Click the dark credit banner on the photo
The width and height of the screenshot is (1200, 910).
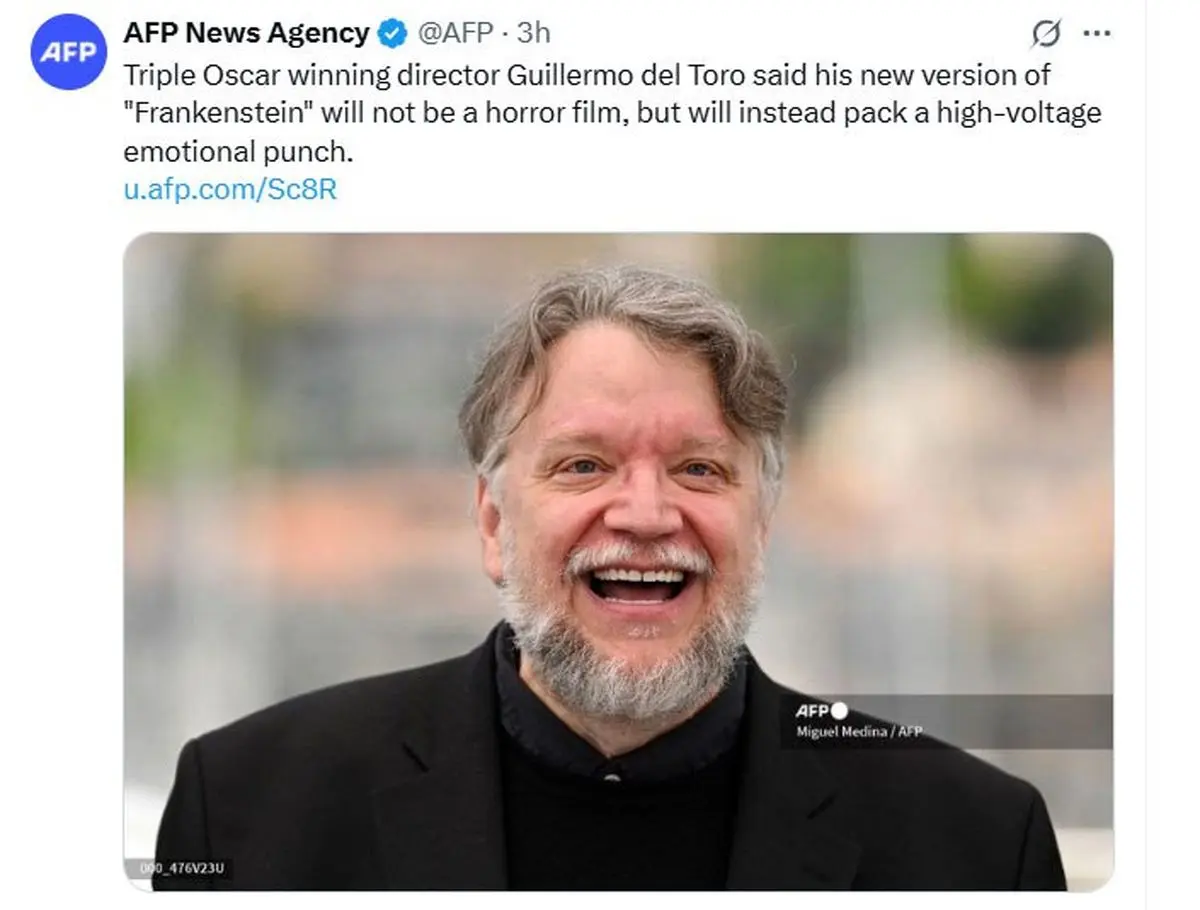click(x=946, y=721)
